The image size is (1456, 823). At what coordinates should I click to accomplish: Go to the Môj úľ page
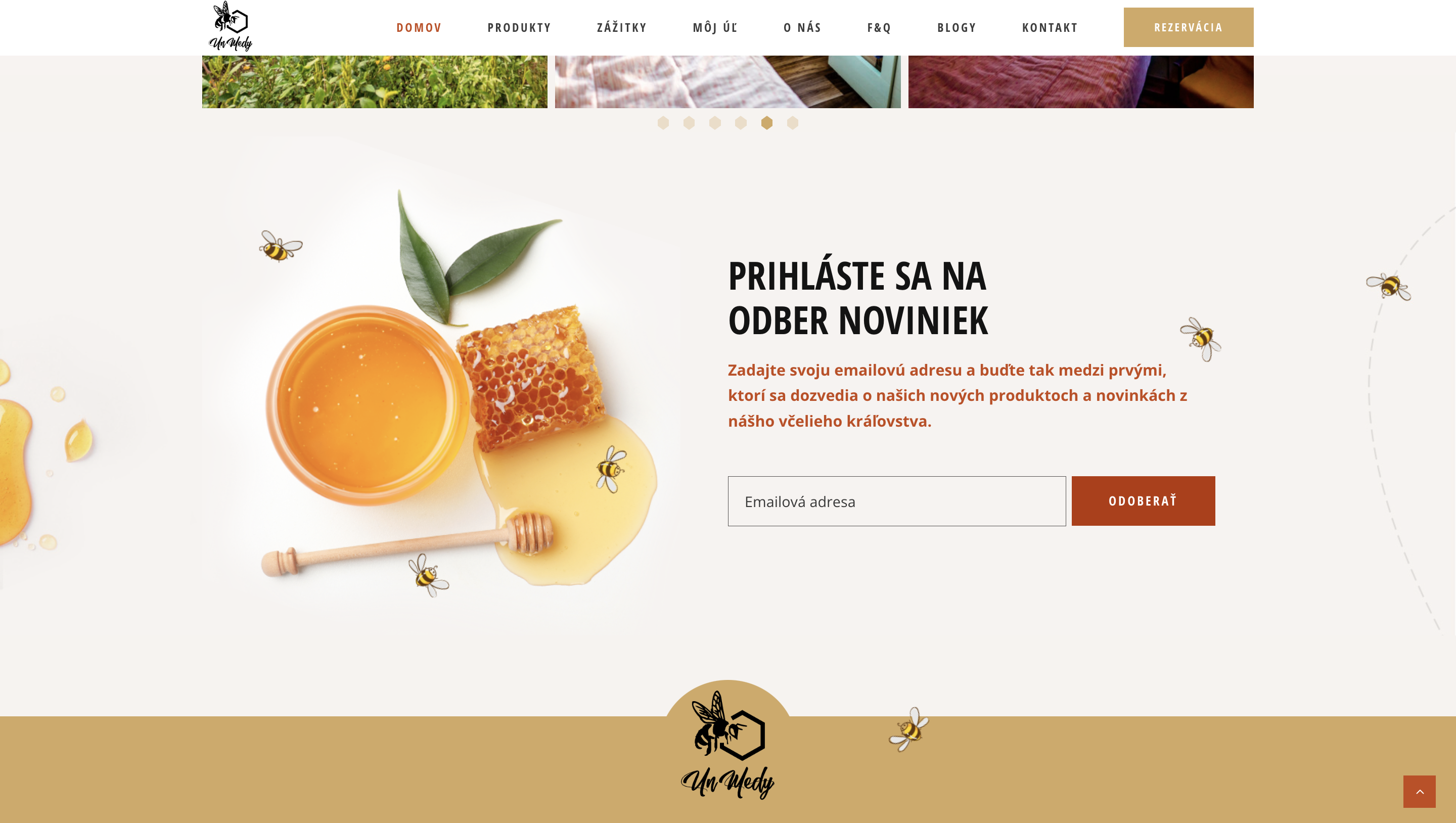[x=715, y=27]
